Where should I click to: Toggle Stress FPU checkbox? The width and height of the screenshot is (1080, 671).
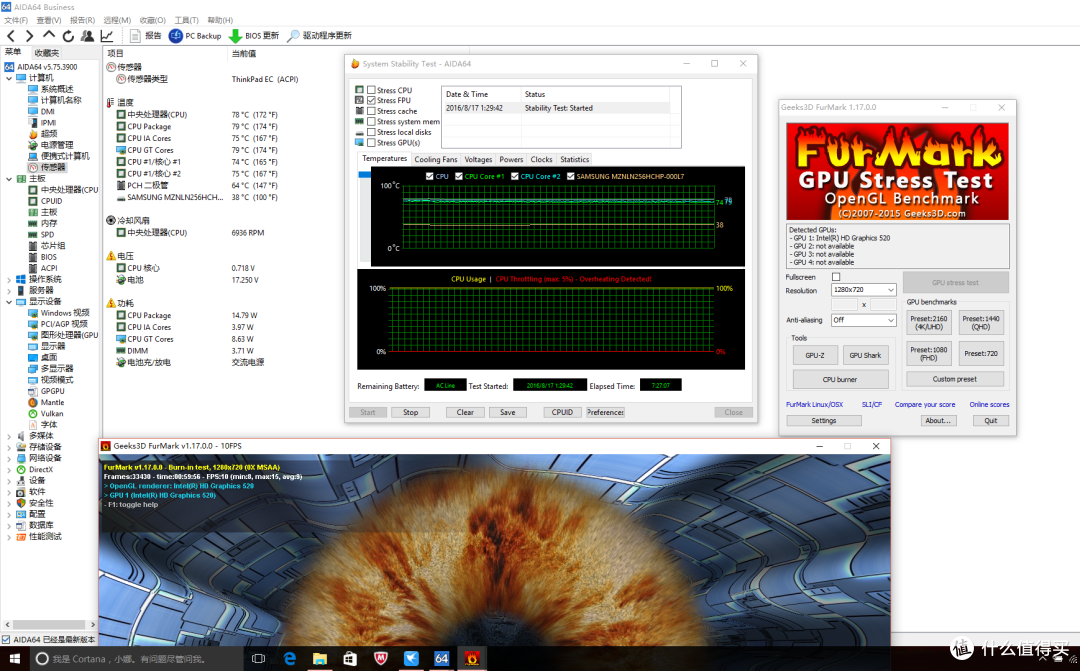point(371,101)
